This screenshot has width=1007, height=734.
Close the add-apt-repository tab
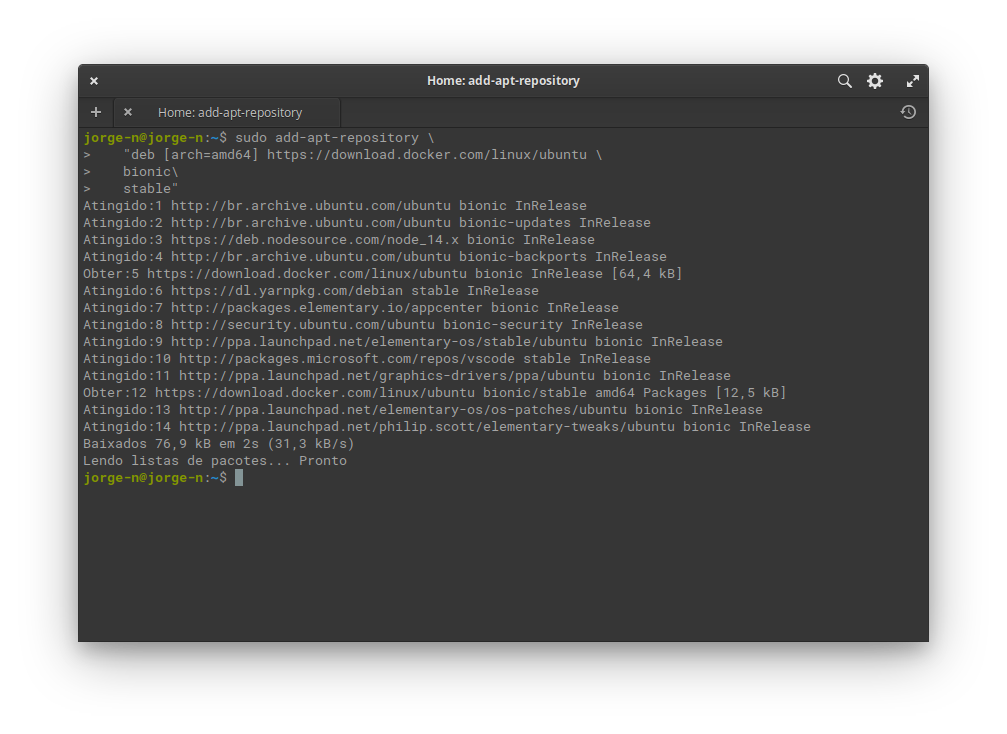click(x=128, y=112)
